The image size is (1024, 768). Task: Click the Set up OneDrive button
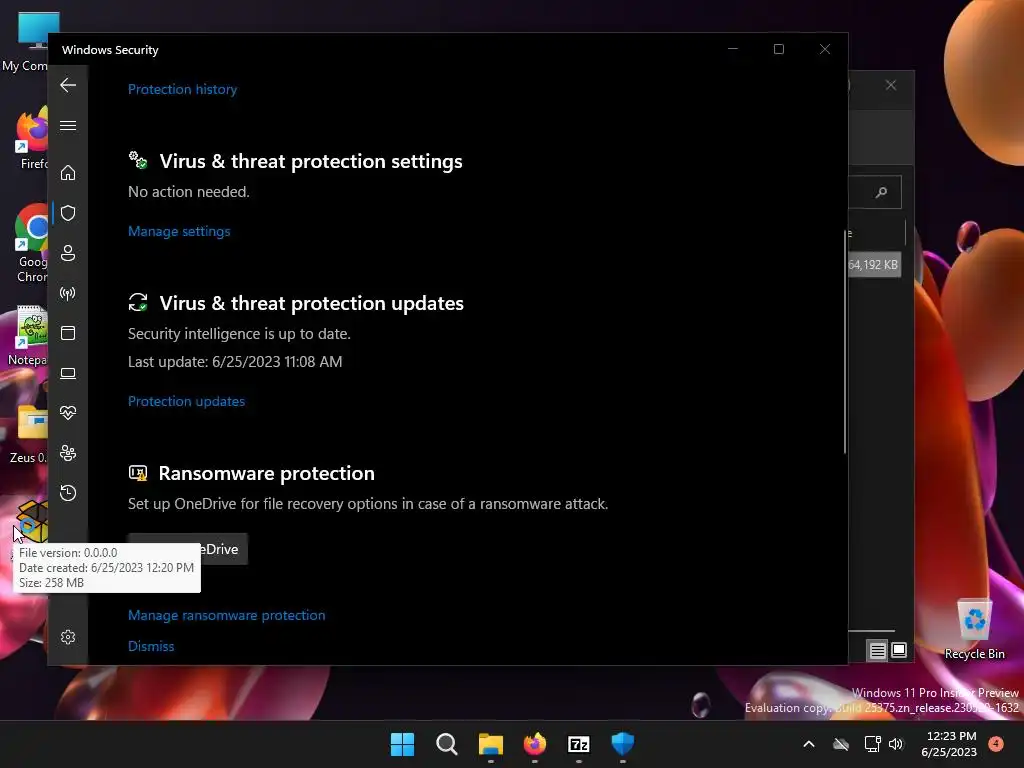(x=187, y=549)
